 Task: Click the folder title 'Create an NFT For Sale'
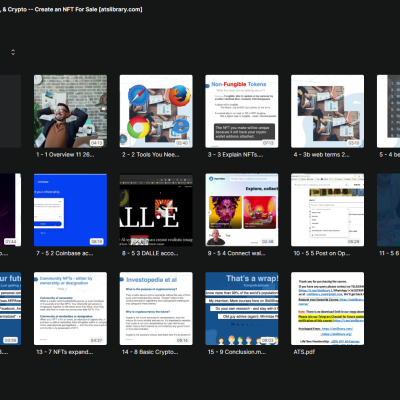pos(66,9)
